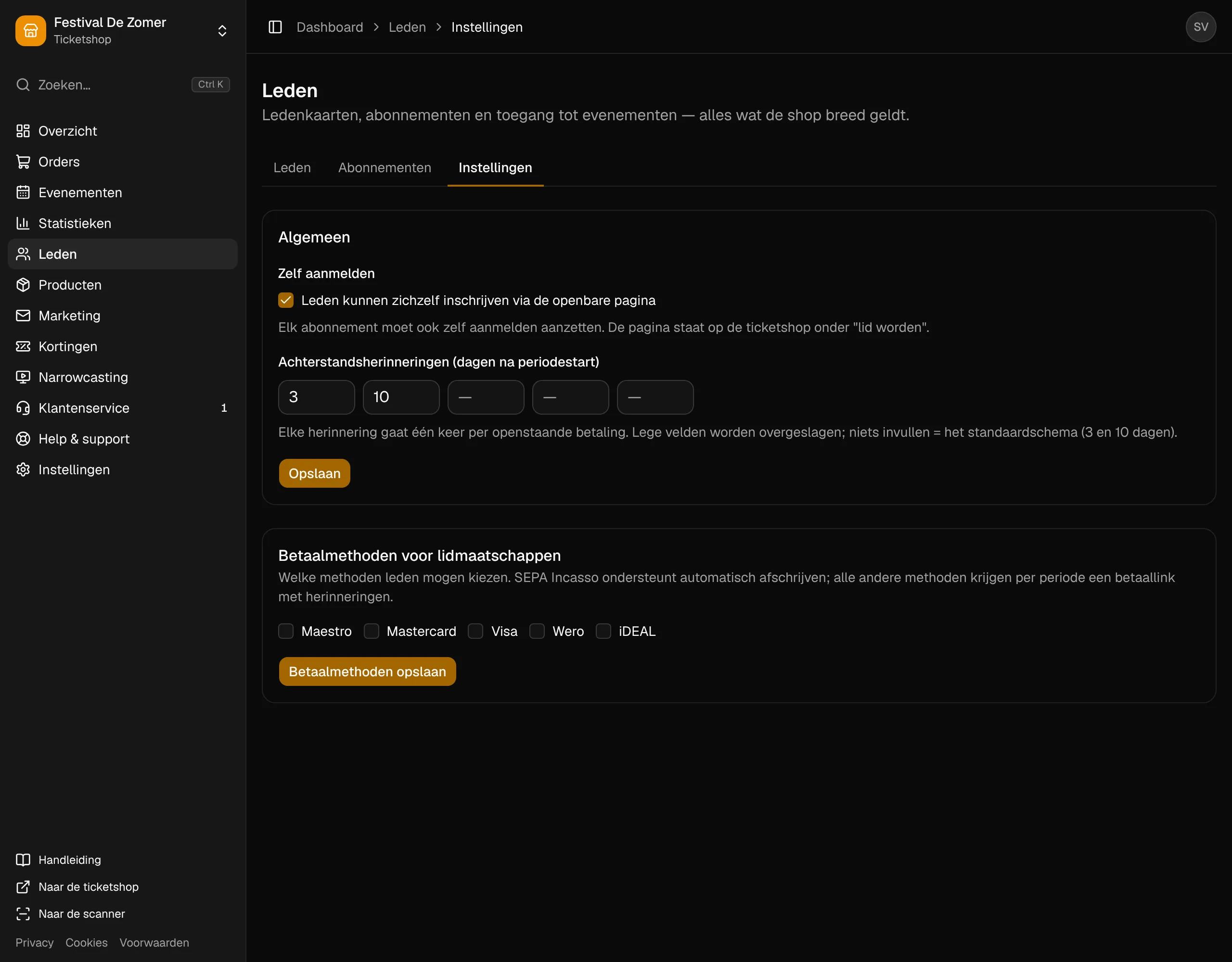Go to Leden in breadcrumb
The height and width of the screenshot is (962, 1232).
[407, 27]
